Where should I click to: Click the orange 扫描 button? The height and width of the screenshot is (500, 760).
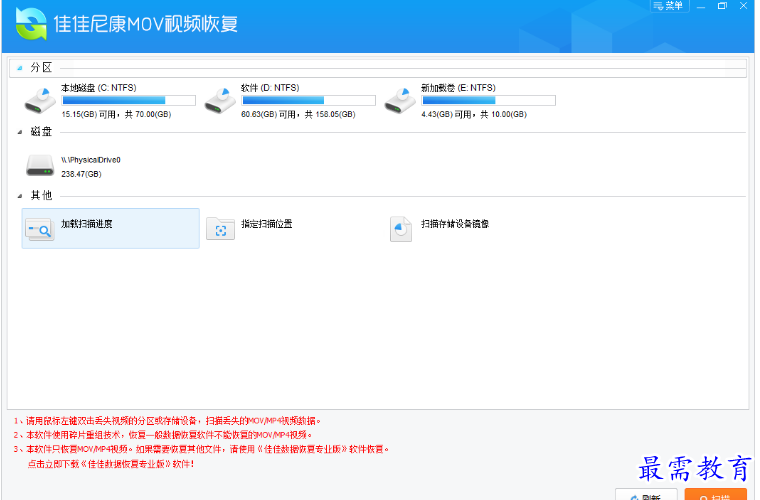pyautogui.click(x=715, y=495)
